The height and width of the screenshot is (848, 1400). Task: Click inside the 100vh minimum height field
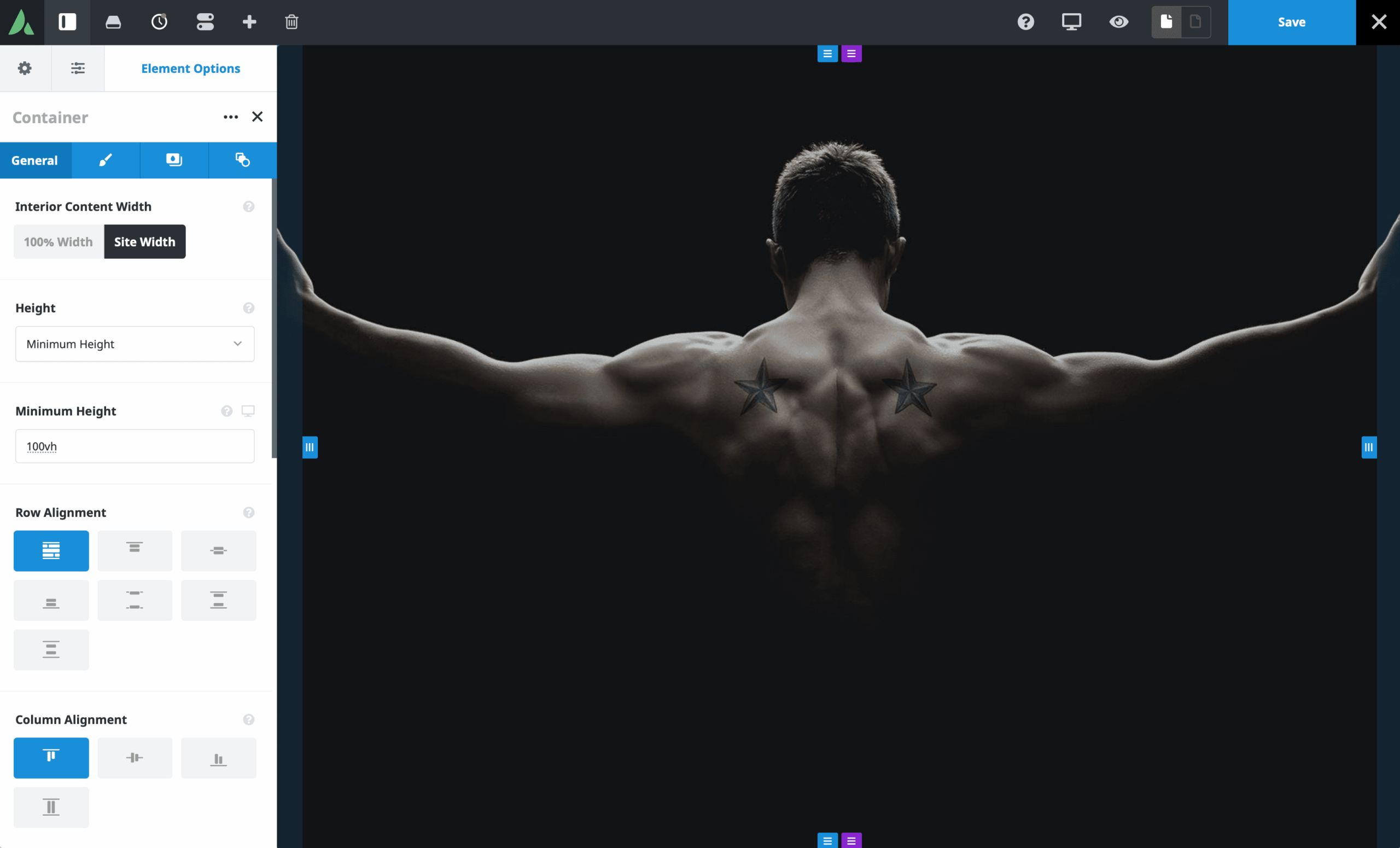coord(135,446)
